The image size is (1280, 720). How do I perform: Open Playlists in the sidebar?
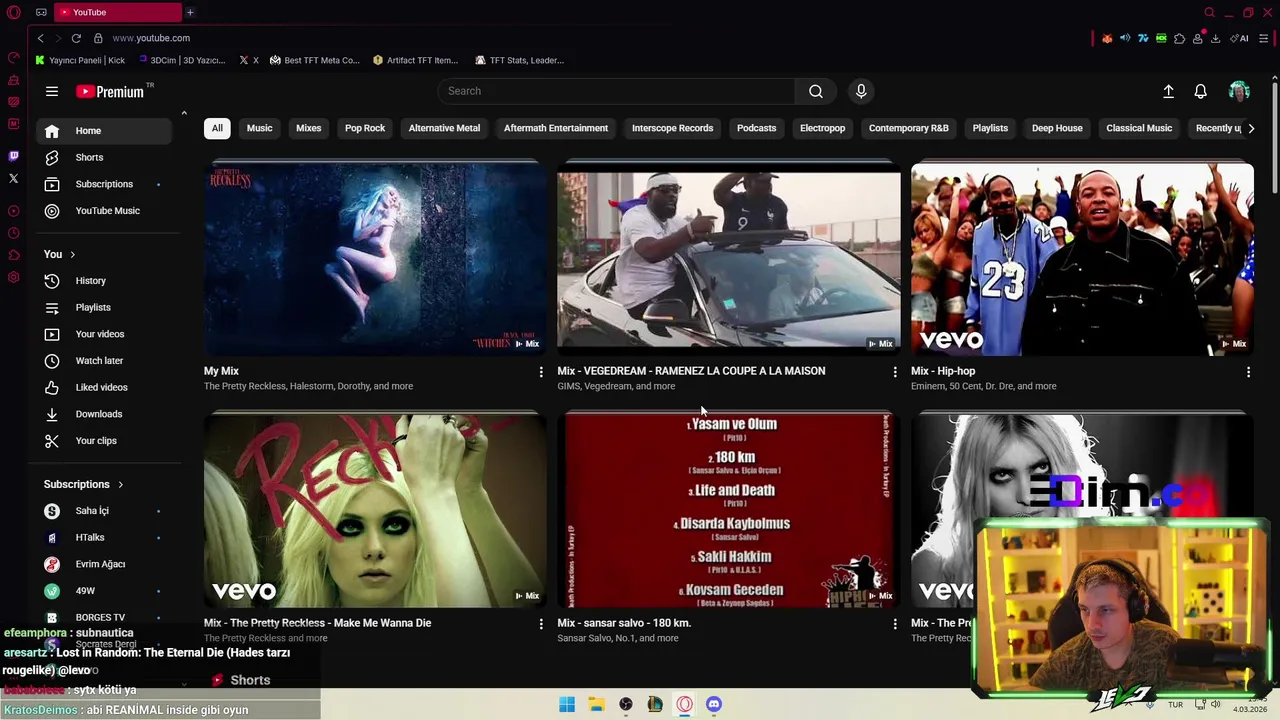tap(103, 307)
